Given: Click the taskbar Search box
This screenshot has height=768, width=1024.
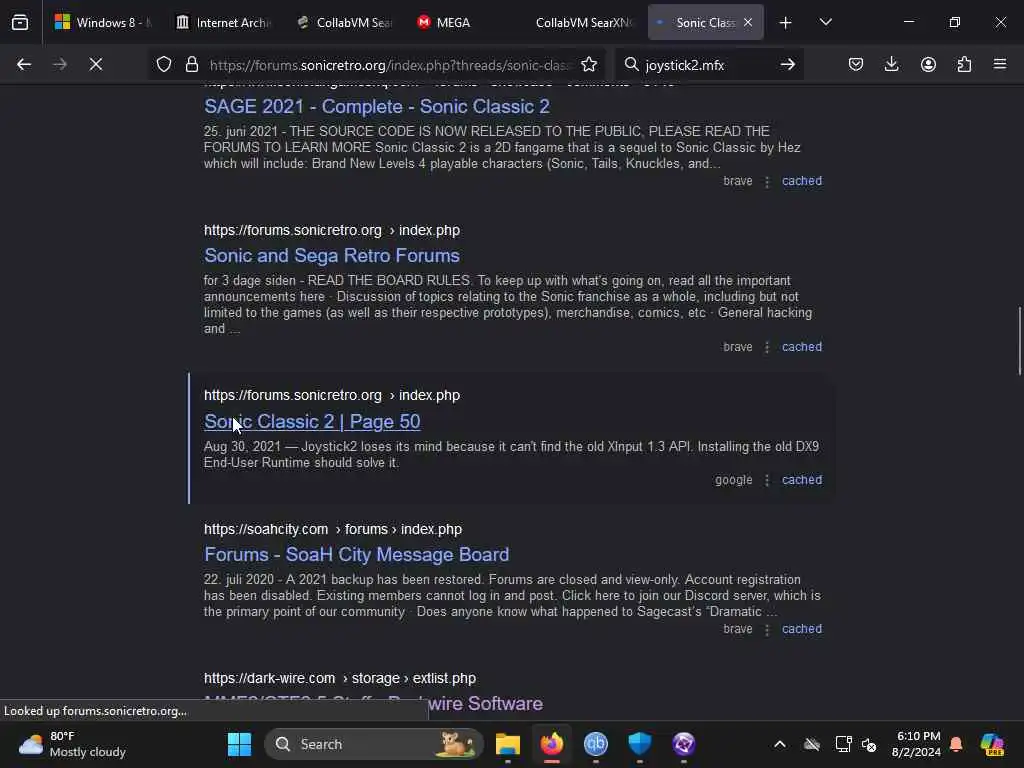Looking at the screenshot, I should click(x=374, y=744).
